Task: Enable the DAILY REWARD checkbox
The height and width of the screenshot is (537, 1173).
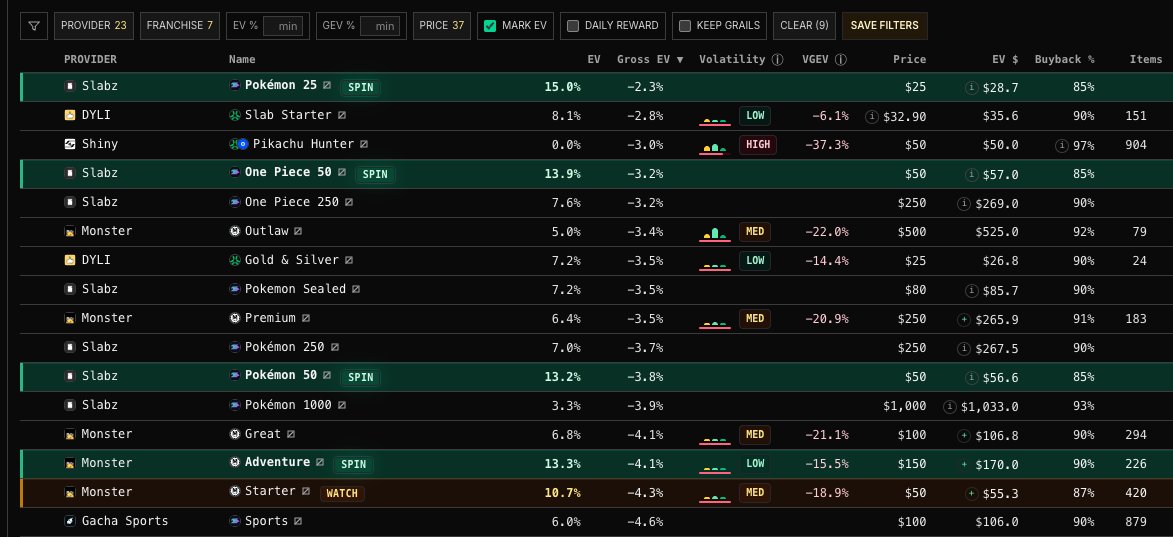Action: (573, 25)
